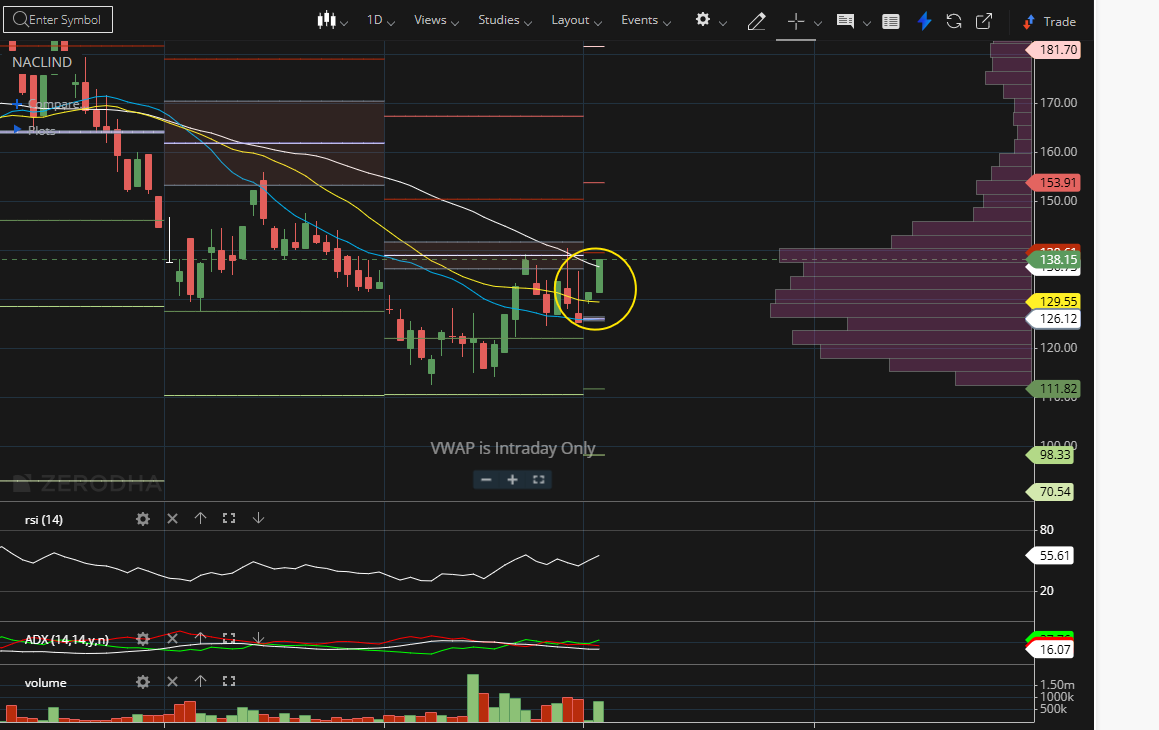Expand the annotation icon dropdown arrow
This screenshot has height=730, width=1159.
pyautogui.click(x=866, y=23)
